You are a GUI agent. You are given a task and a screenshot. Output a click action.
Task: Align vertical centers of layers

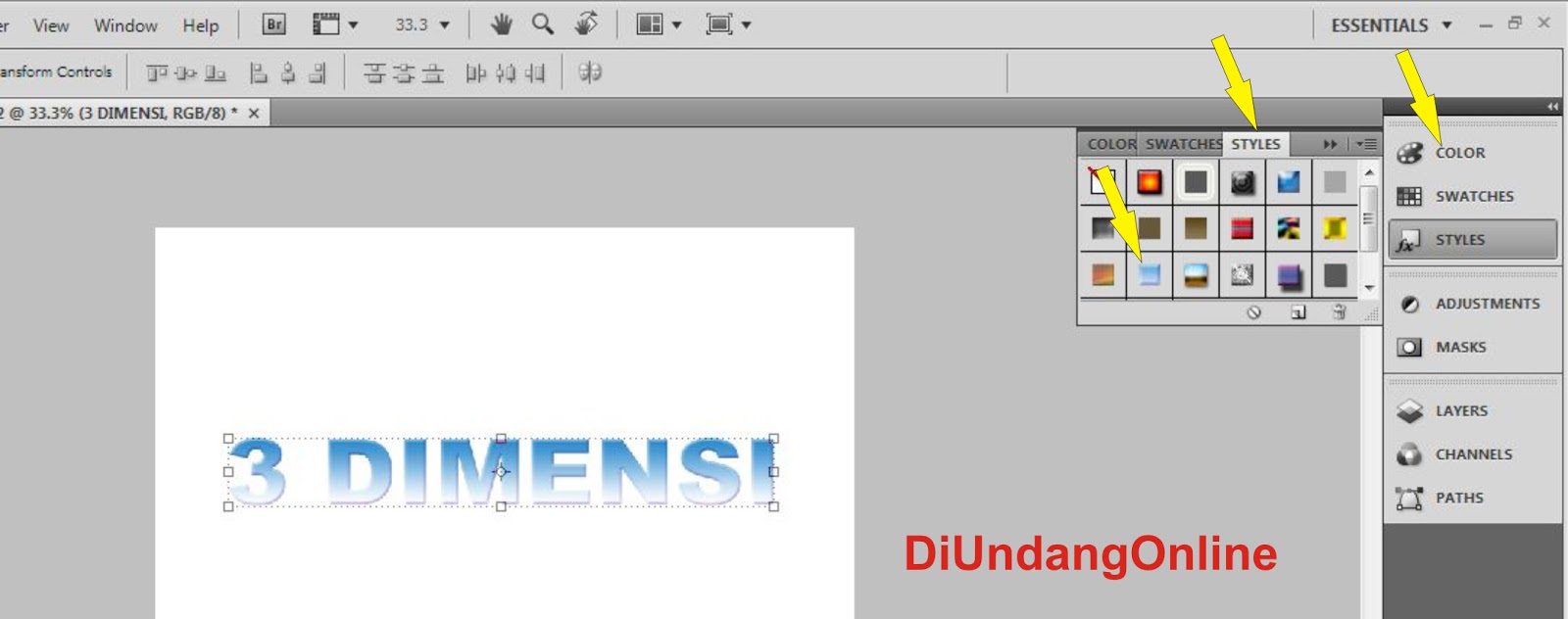click(186, 72)
